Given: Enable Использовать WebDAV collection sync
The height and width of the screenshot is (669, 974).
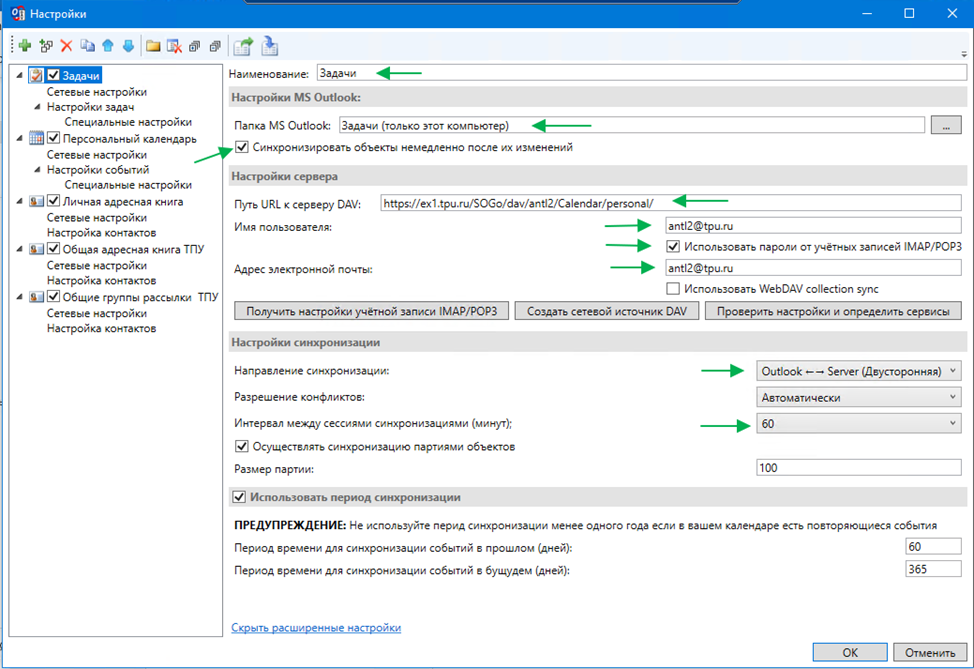Looking at the screenshot, I should (x=673, y=288).
